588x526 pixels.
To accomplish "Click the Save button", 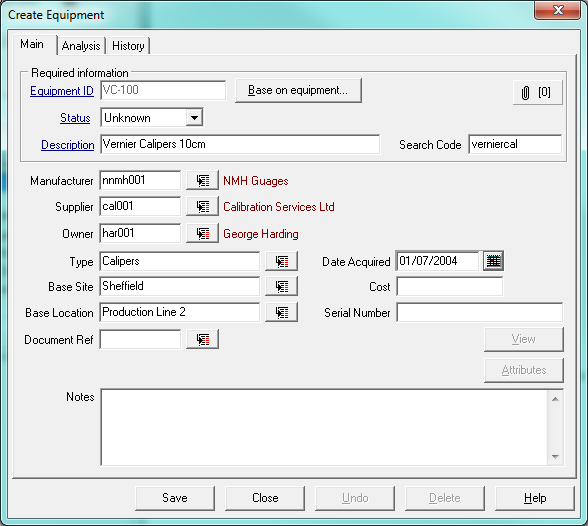I will tap(175, 498).
